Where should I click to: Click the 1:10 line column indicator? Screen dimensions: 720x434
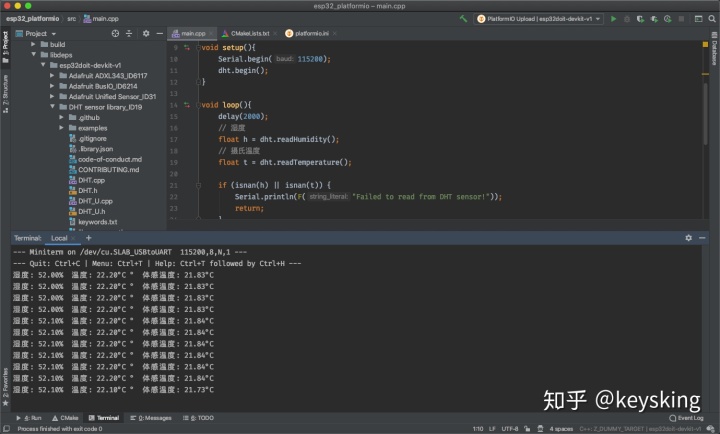[x=478, y=428]
